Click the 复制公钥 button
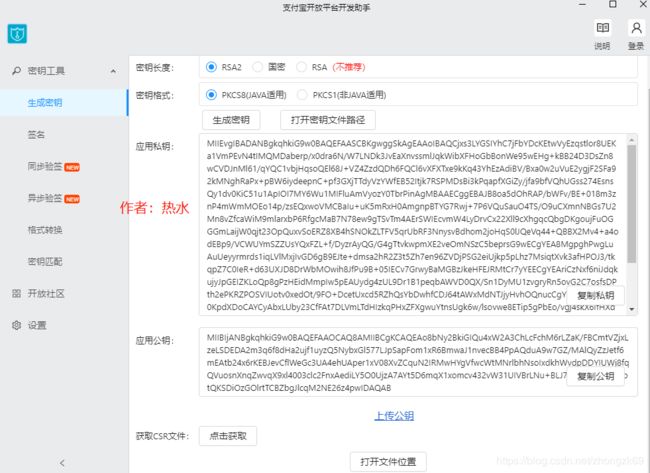650x473 pixels. point(595,376)
